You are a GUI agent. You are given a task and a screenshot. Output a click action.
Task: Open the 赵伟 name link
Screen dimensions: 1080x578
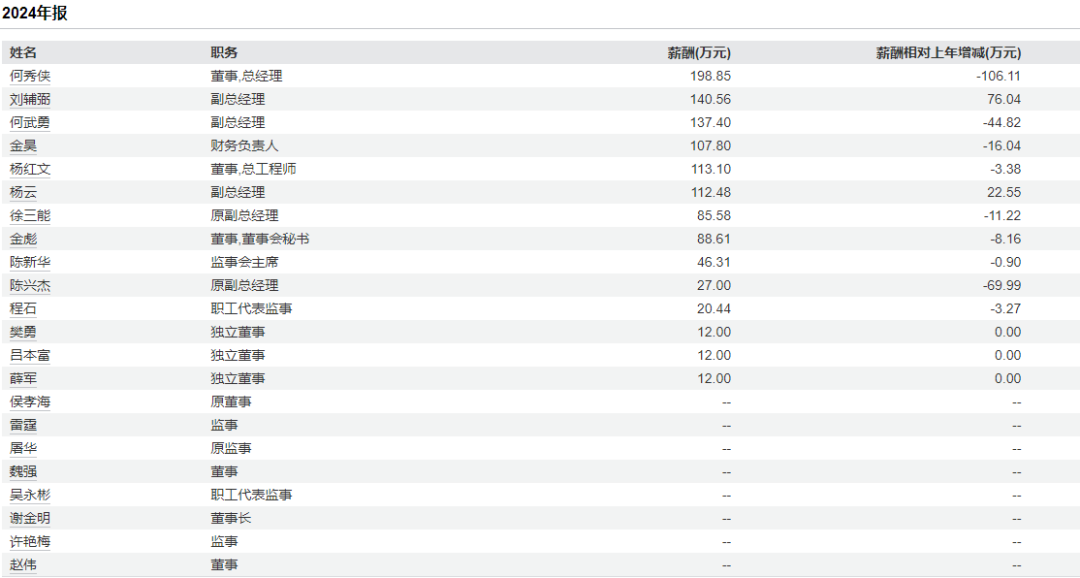point(23,564)
